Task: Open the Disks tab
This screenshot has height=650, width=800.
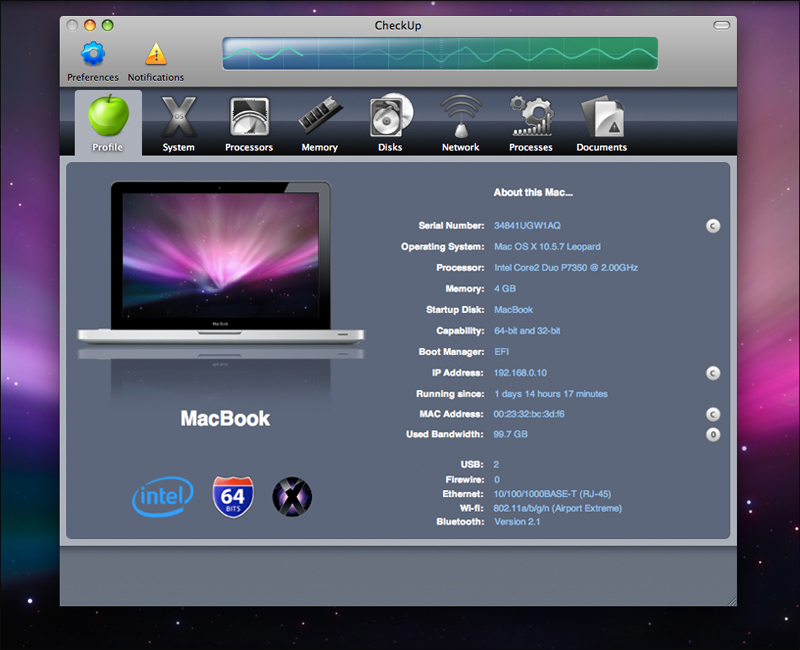Action: (x=390, y=124)
